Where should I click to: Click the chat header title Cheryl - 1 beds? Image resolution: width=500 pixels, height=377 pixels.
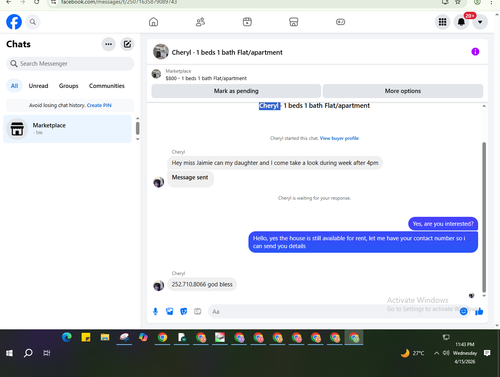[x=227, y=52]
